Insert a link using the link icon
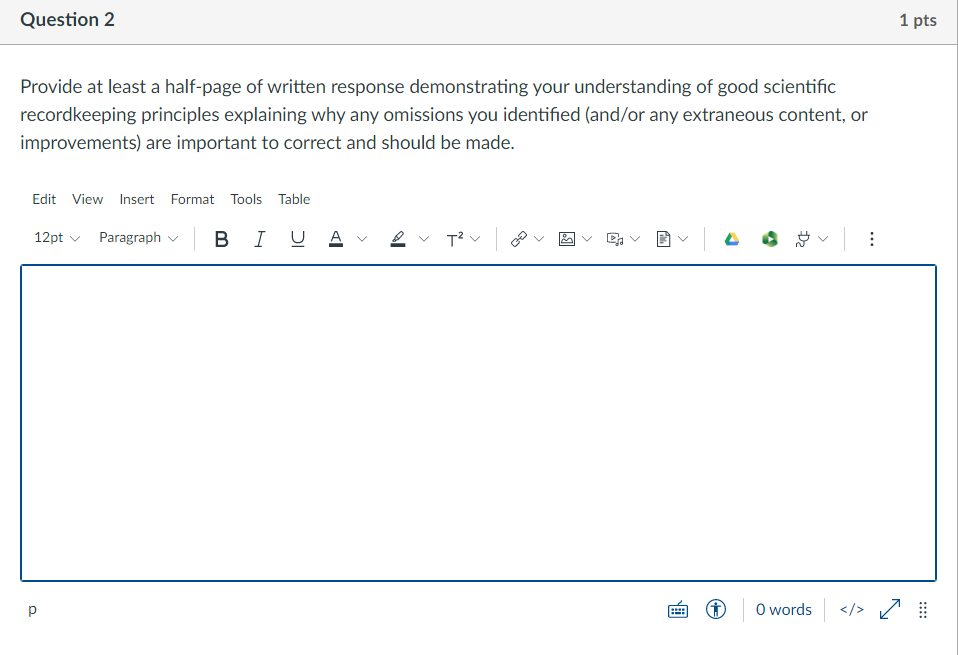 point(518,238)
